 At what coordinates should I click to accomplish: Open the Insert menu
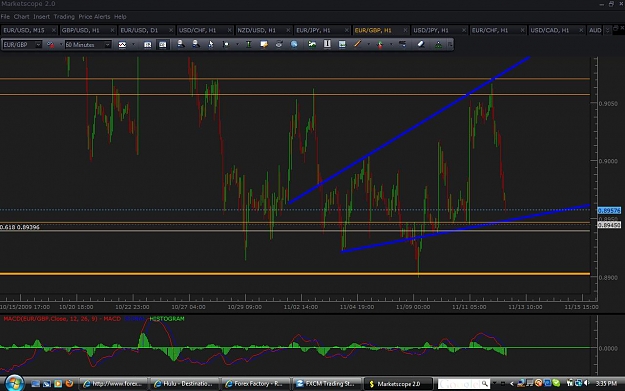point(41,17)
